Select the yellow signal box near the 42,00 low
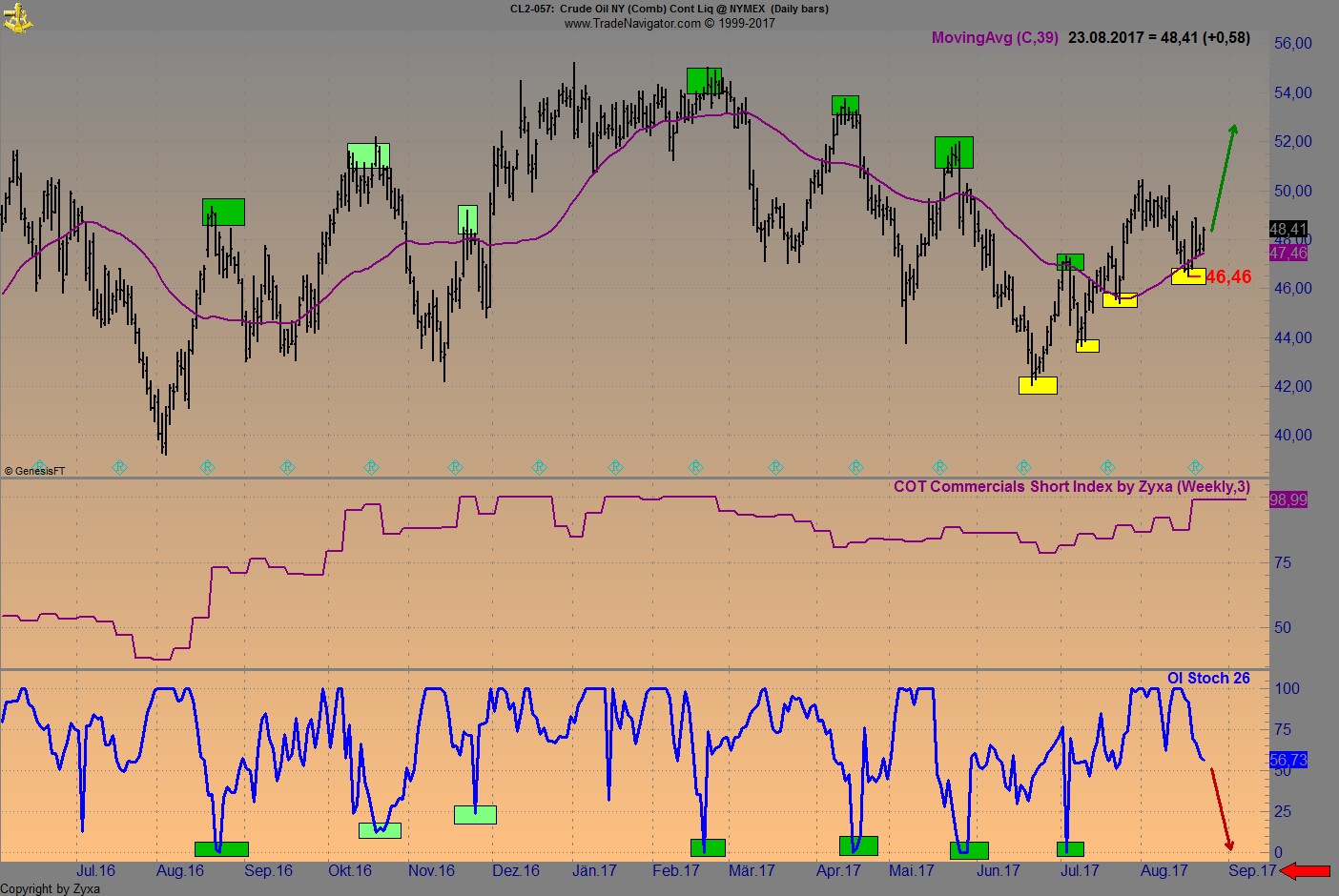The image size is (1339, 896). [1037, 385]
